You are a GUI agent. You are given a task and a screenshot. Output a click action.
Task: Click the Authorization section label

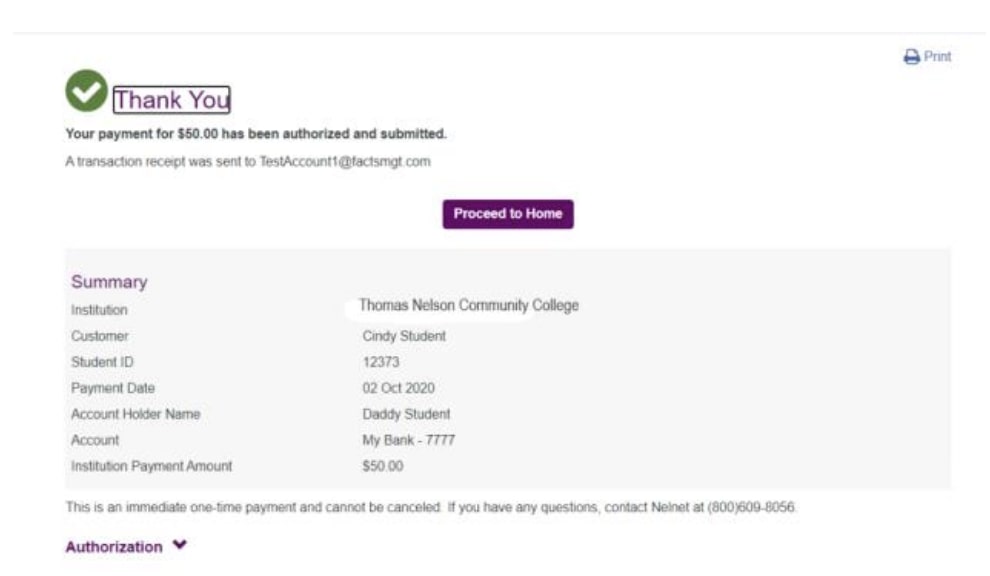tap(113, 547)
